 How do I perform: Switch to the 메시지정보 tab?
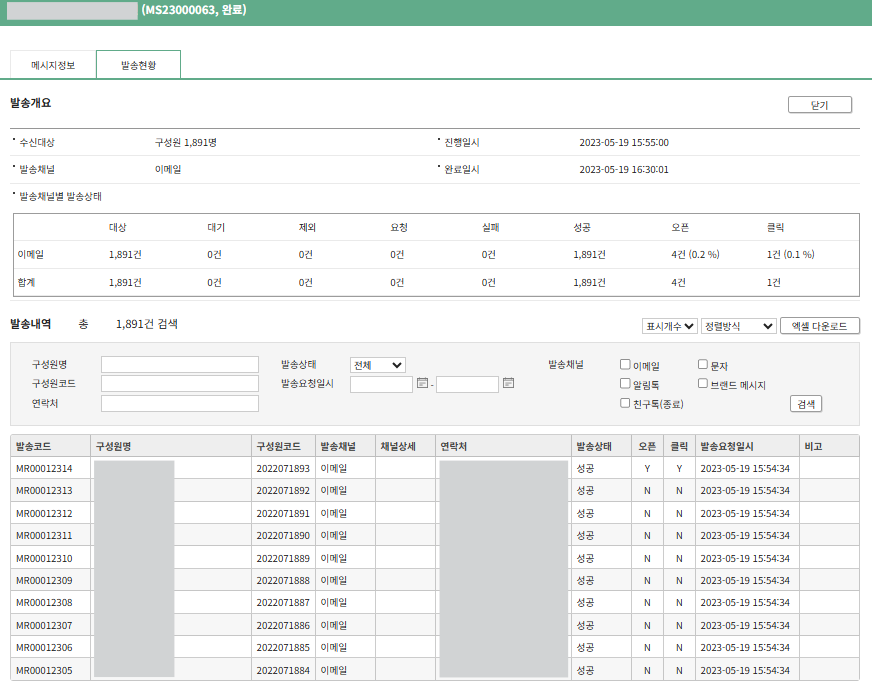point(53,65)
